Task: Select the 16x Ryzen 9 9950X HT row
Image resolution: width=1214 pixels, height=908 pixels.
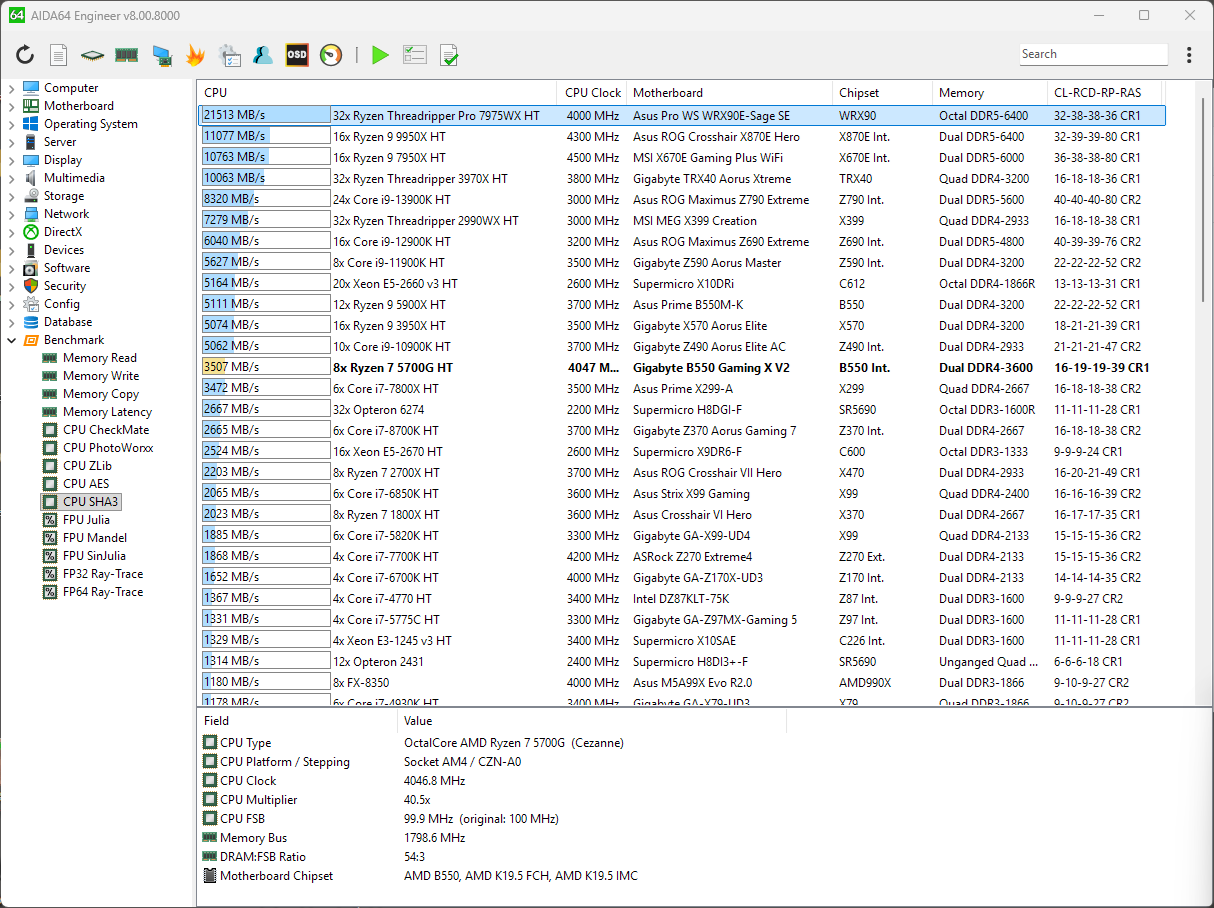Action: (682, 137)
